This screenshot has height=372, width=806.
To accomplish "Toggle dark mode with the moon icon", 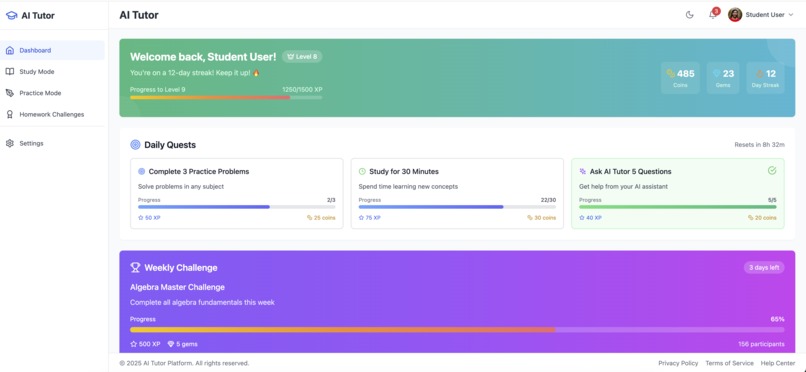I will coord(690,15).
